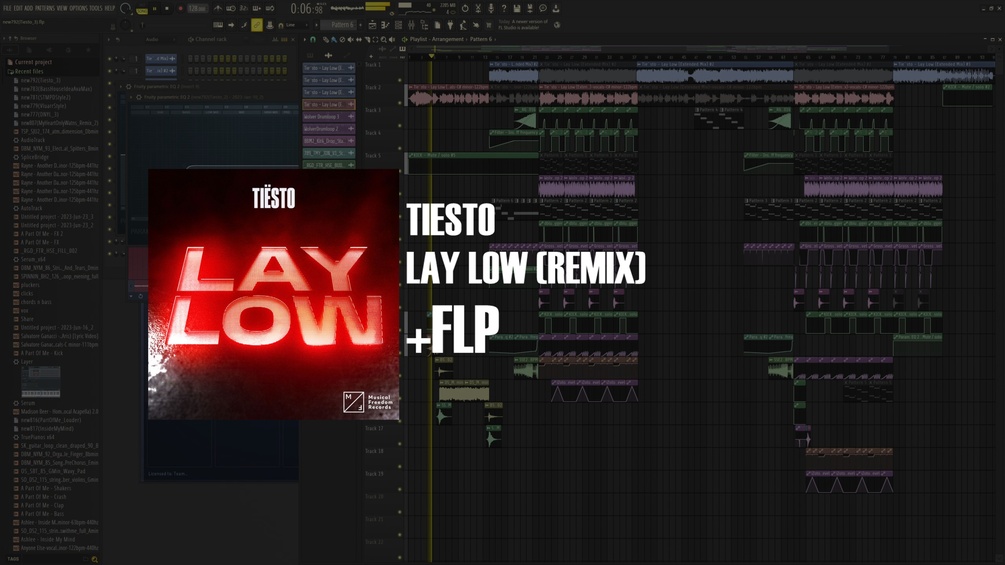Click the playlist magnet snap icon
Viewport: 1005px width, 565px height.
point(313,40)
